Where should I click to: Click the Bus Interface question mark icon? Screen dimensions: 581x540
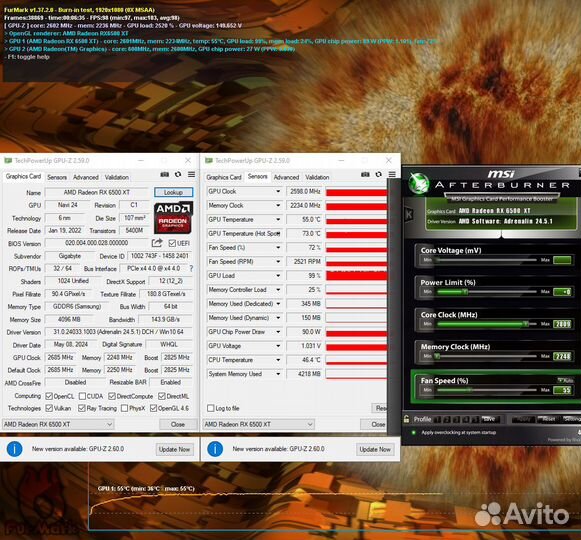coord(191,268)
